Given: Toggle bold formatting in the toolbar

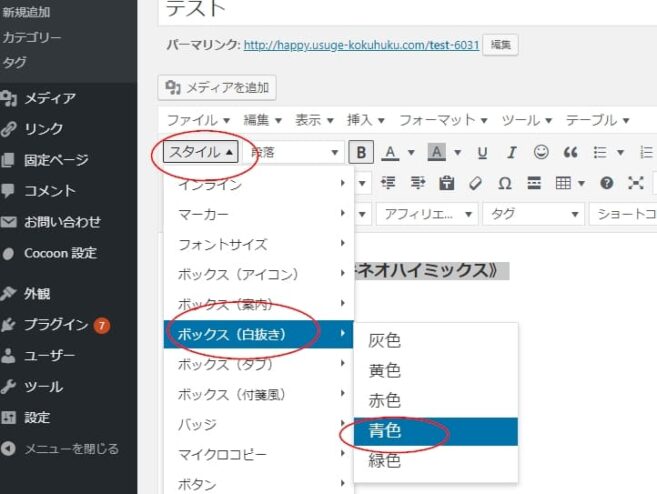Looking at the screenshot, I should pos(360,152).
